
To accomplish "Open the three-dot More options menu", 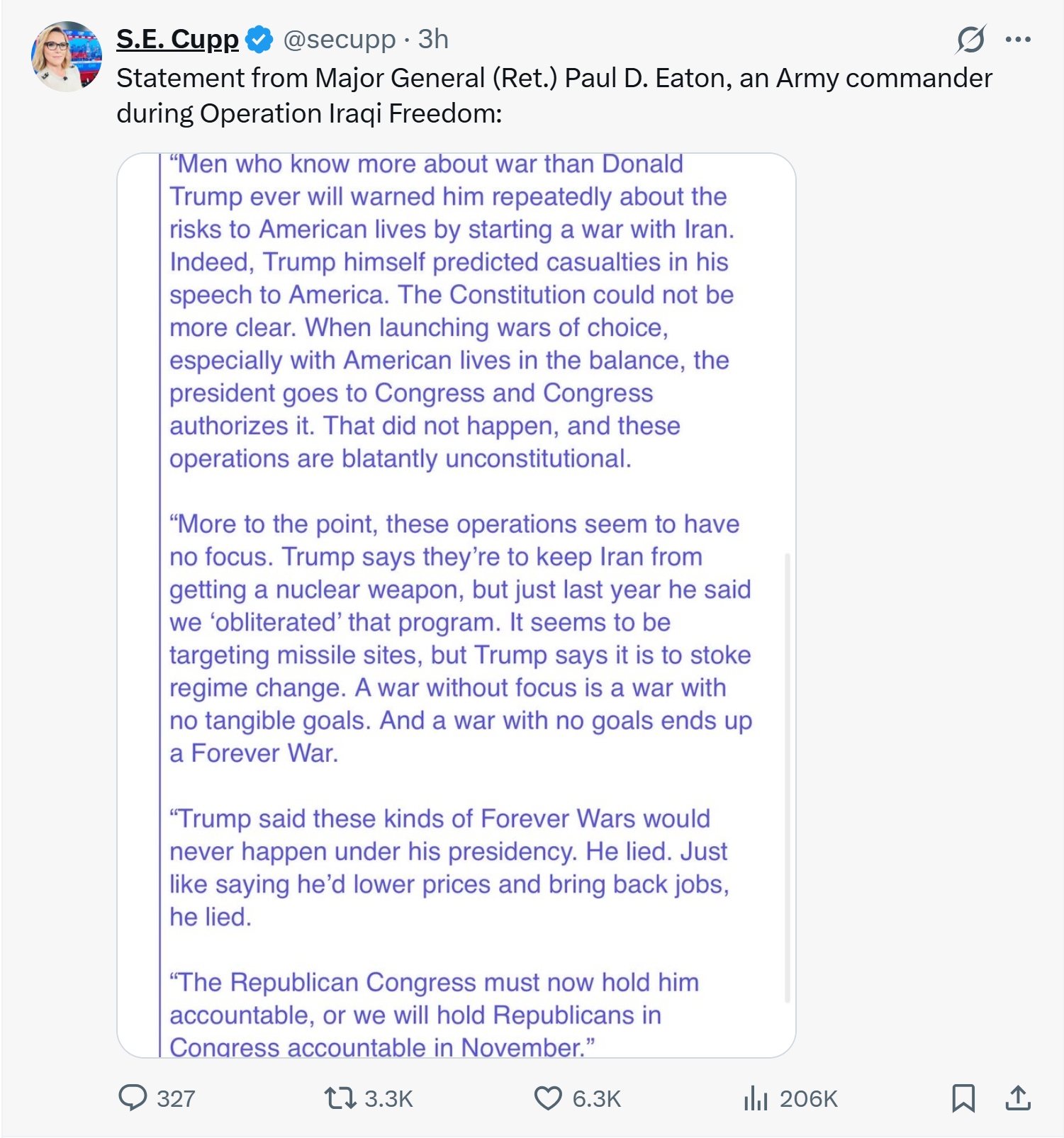I will pos(1018,40).
